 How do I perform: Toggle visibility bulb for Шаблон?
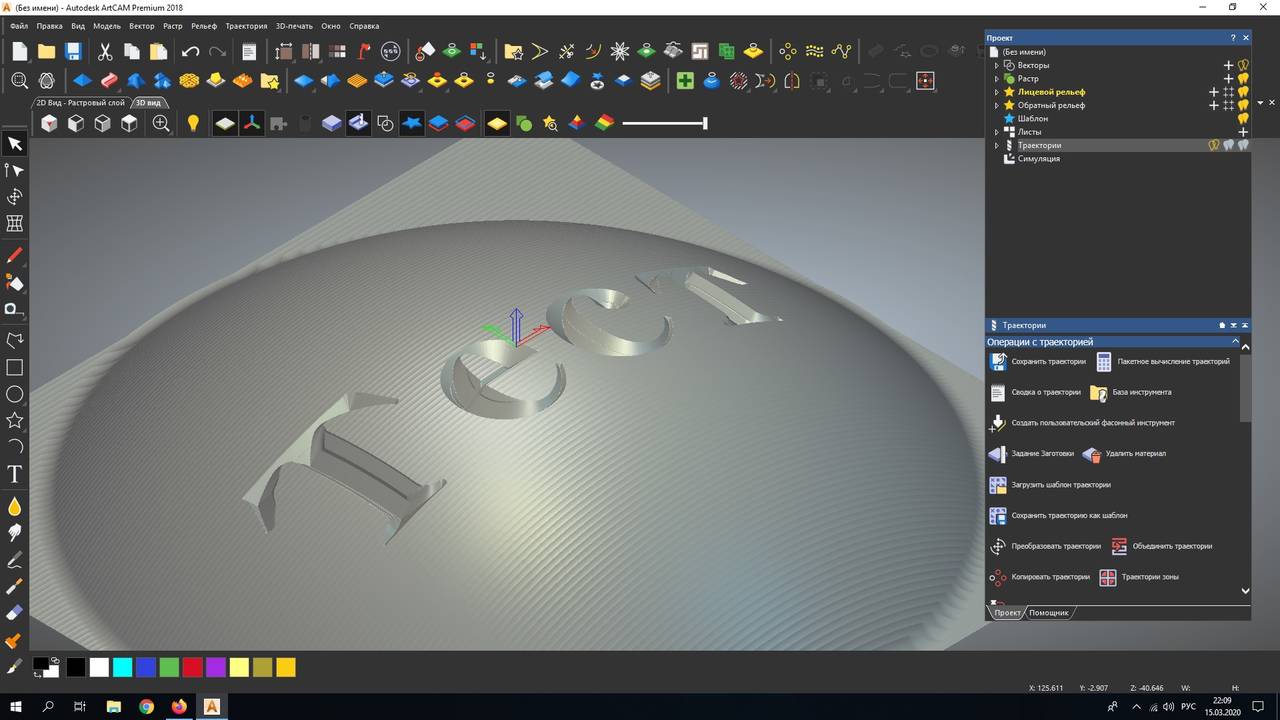(x=1244, y=118)
